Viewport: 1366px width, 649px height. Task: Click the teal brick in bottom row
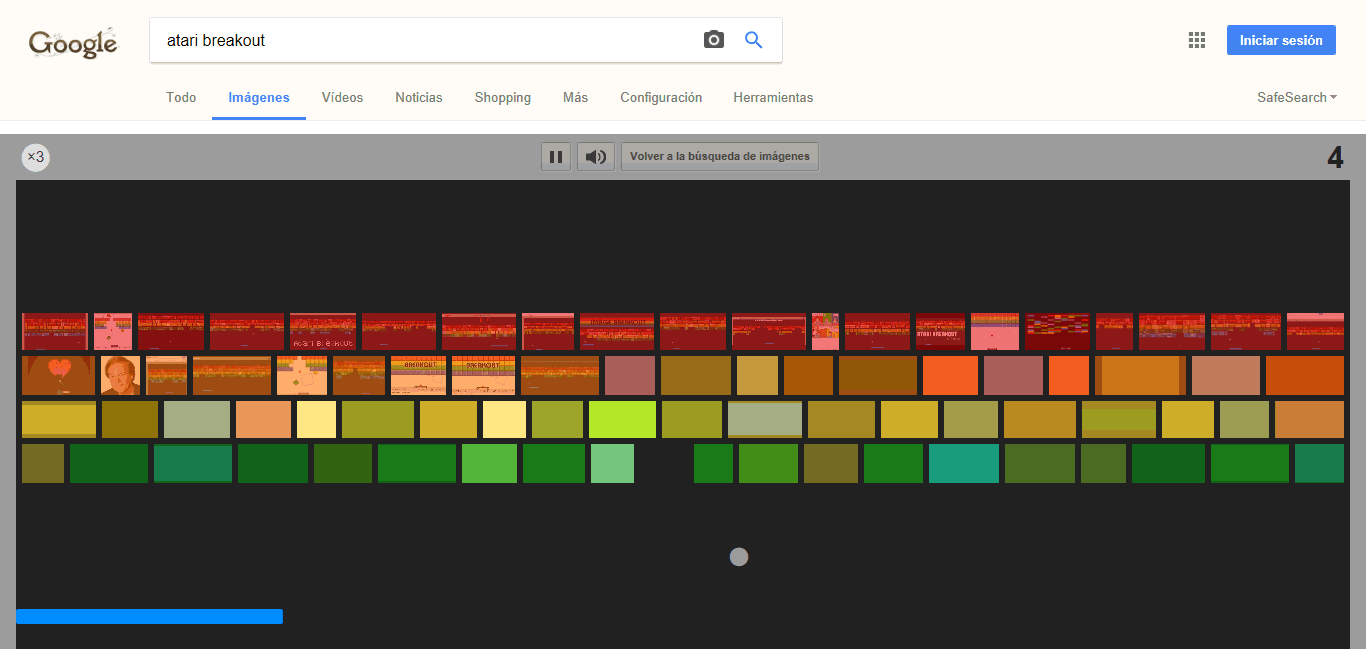(964, 464)
